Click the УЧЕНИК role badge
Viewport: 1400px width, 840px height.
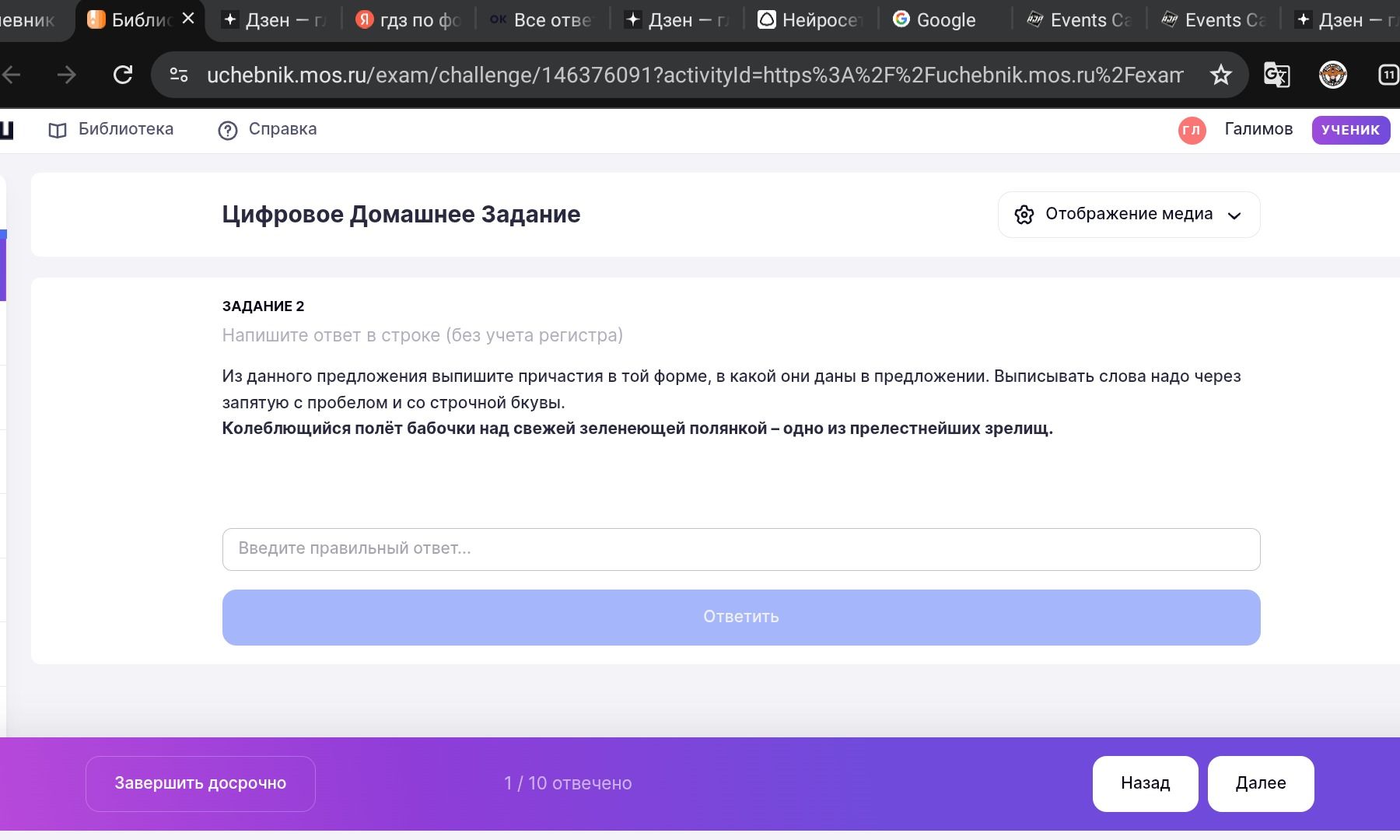point(1350,130)
